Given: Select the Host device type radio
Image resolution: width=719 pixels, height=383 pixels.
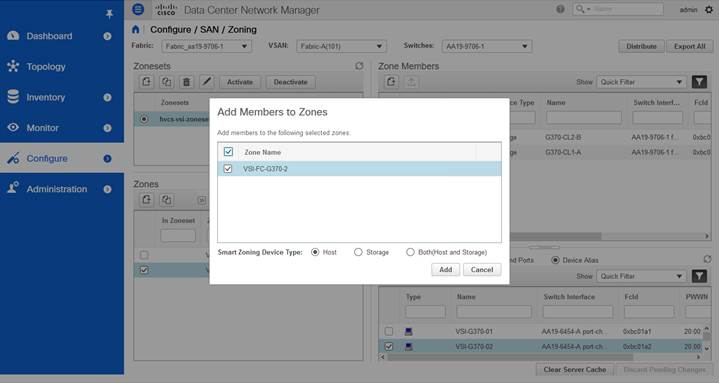Looking at the screenshot, I should (315, 252).
